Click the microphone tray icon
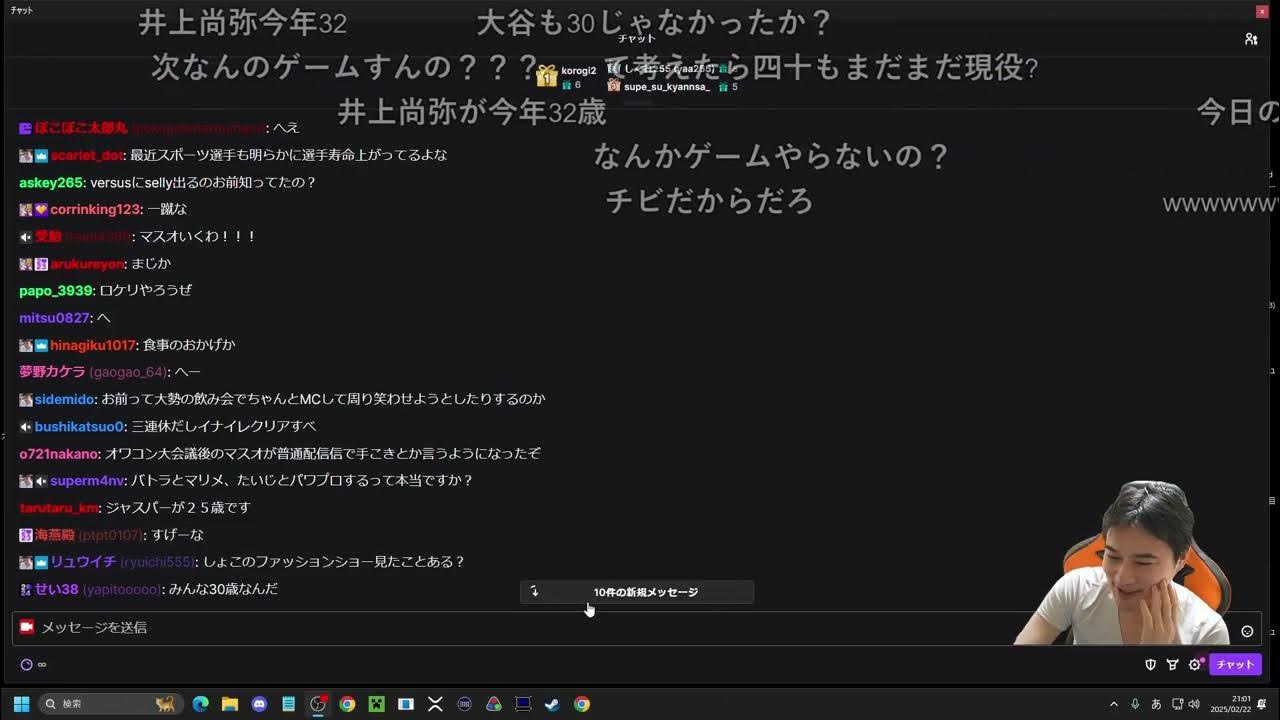This screenshot has width=1280, height=720. [x=1135, y=704]
